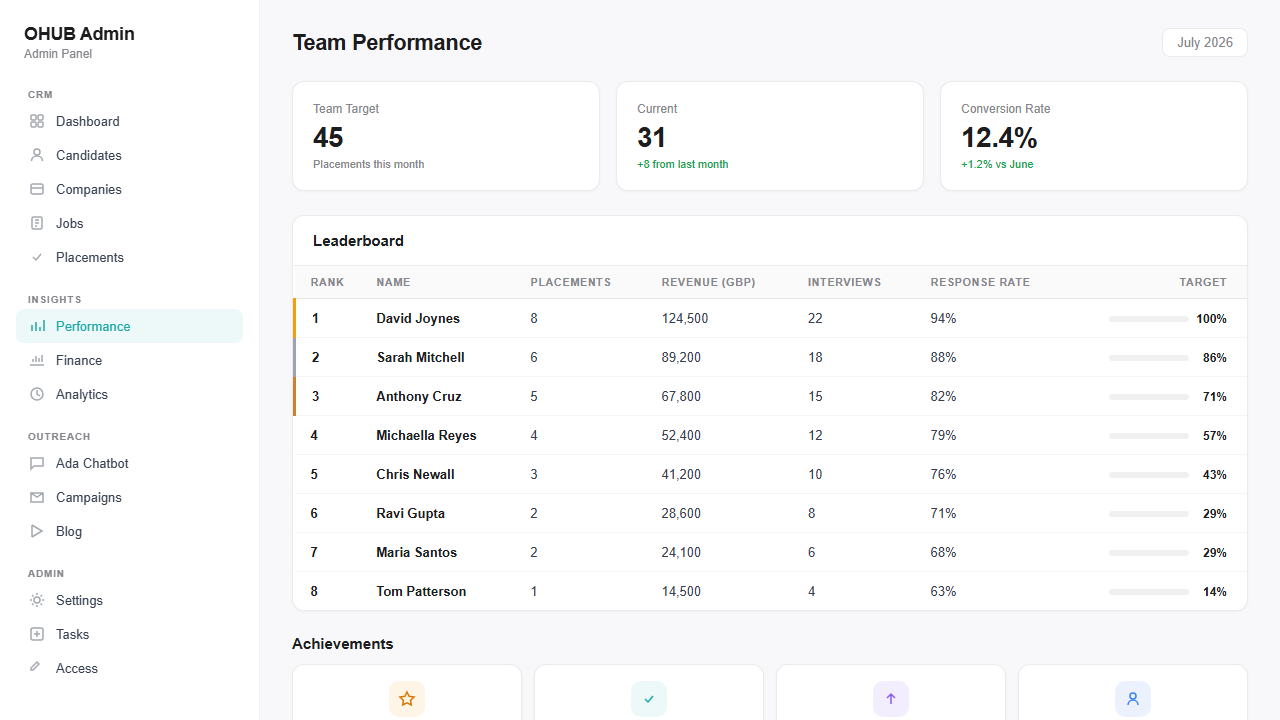Click the name Tom Patterson

click(x=421, y=591)
